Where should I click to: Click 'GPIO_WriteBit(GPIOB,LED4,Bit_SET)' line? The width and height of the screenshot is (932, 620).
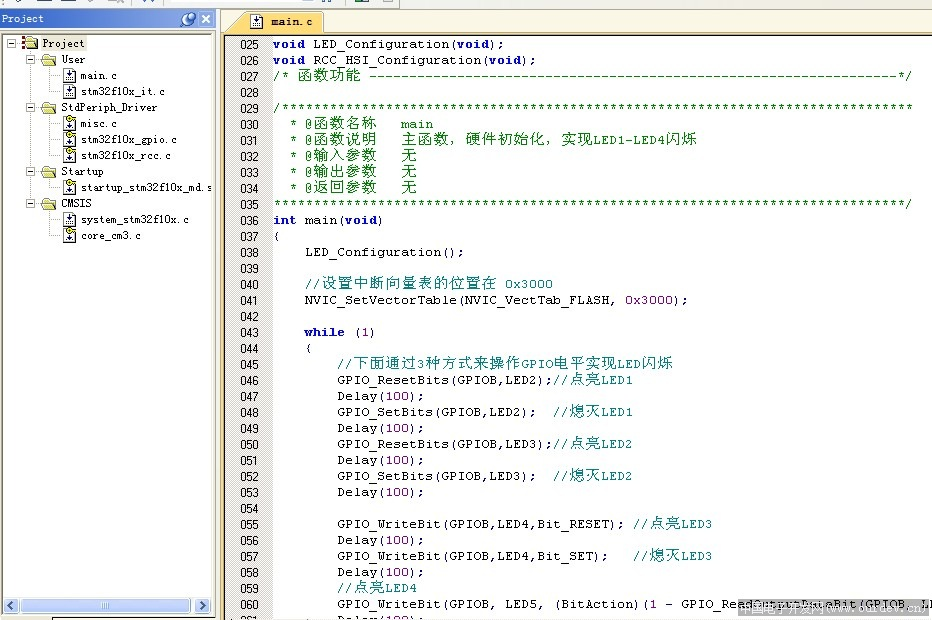pos(473,557)
